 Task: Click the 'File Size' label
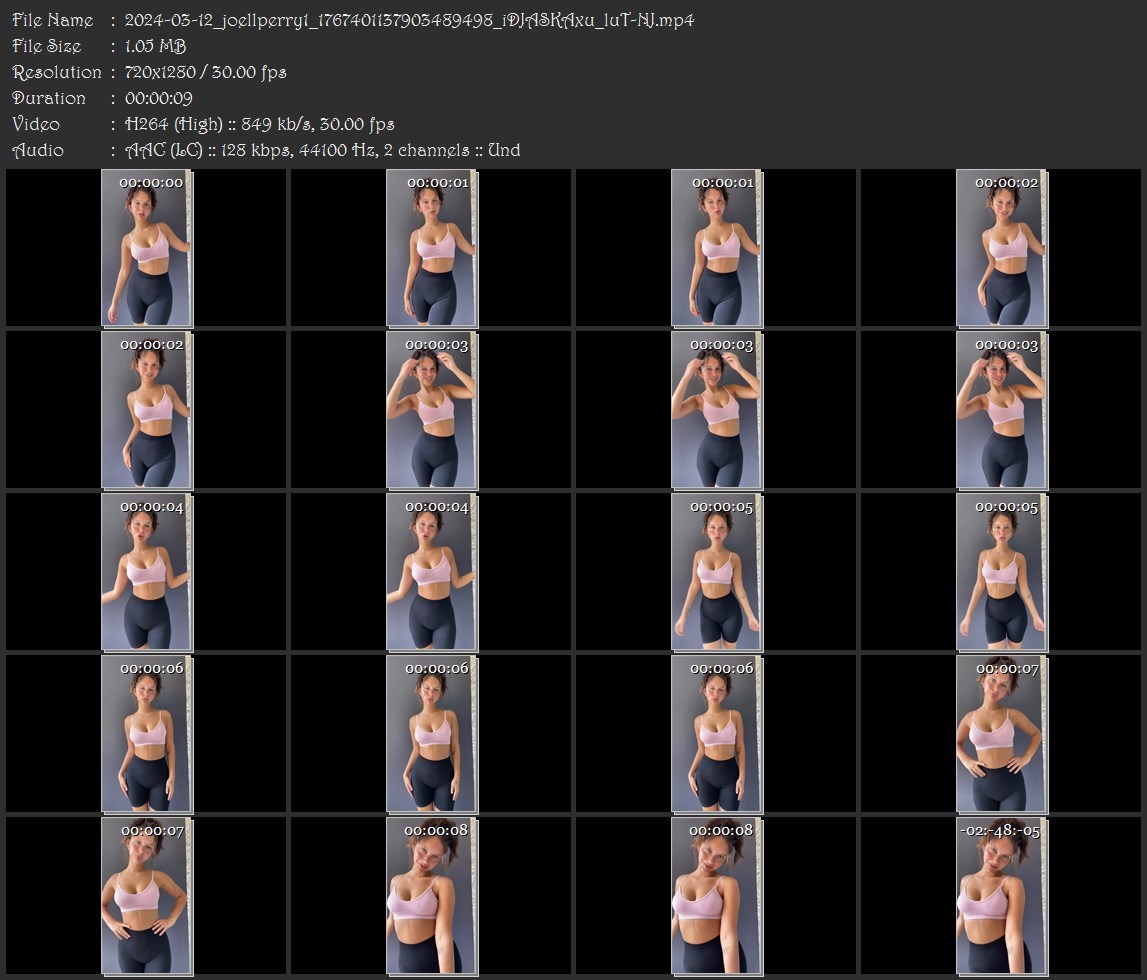[x=47, y=46]
